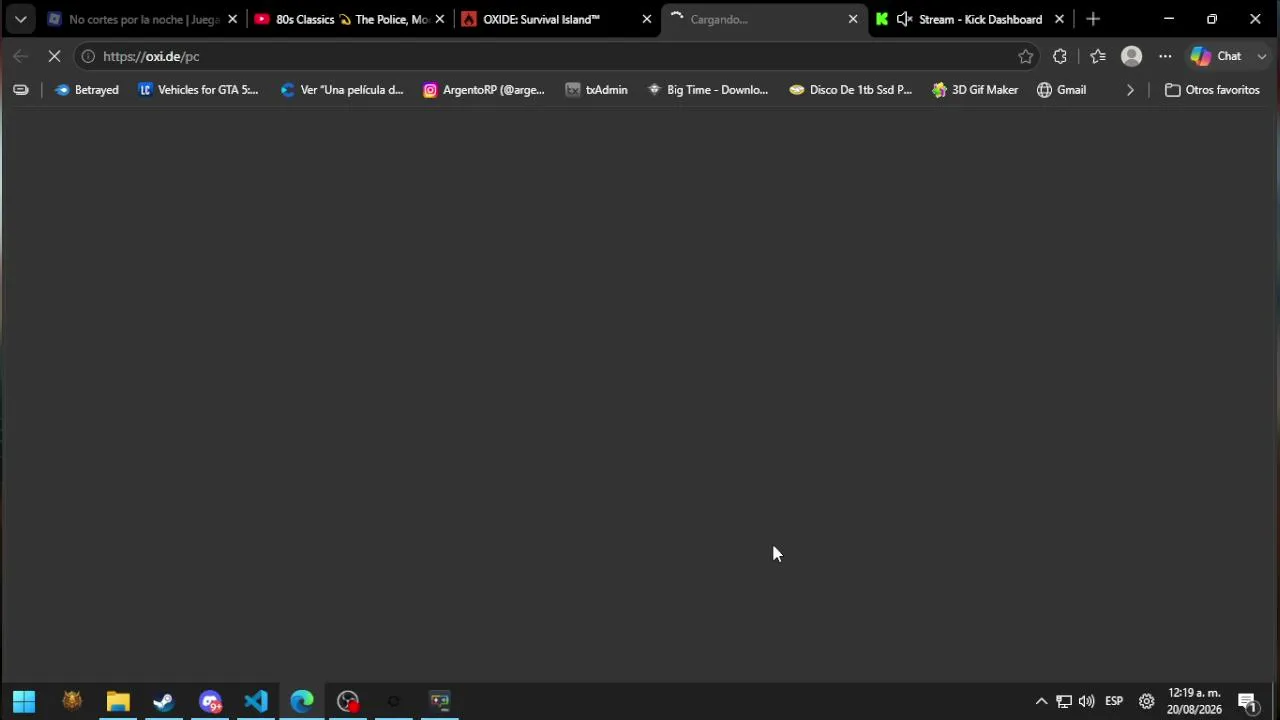View site information icon in address bar
Image resolution: width=1280 pixels, height=720 pixels.
(88, 56)
